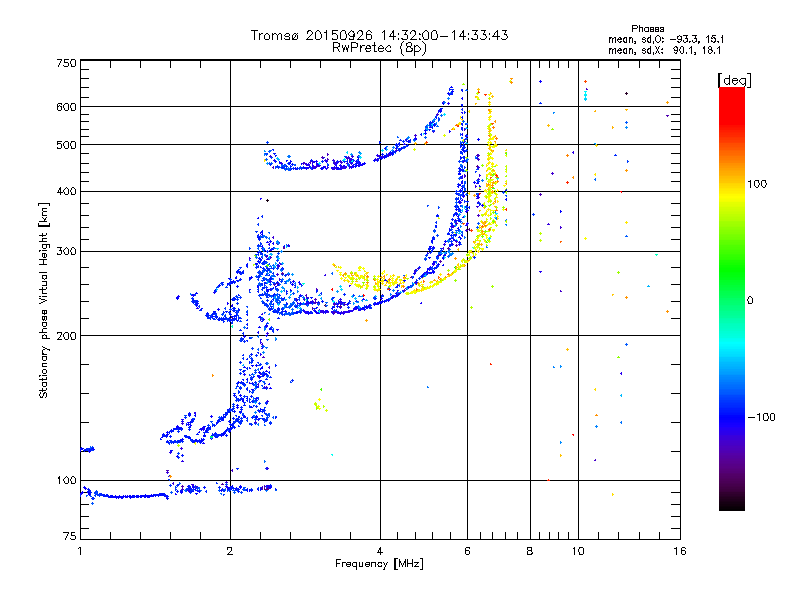Image resolution: width=800 pixels, height=600 pixels.
Task: Select the 'mean, sd,X: 90.1, 18.1' line
Action: 664,50
